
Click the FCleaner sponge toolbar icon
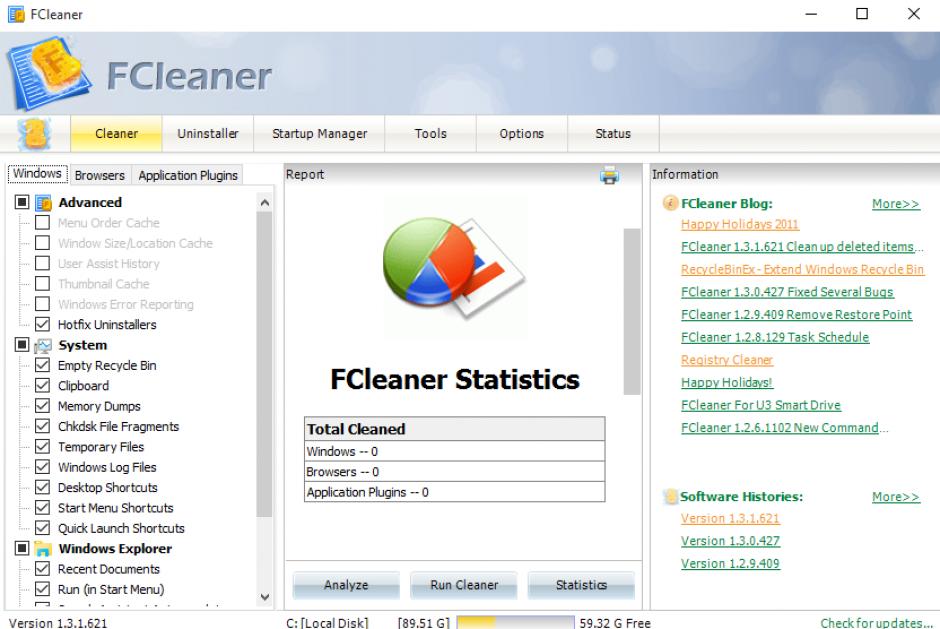(35, 133)
